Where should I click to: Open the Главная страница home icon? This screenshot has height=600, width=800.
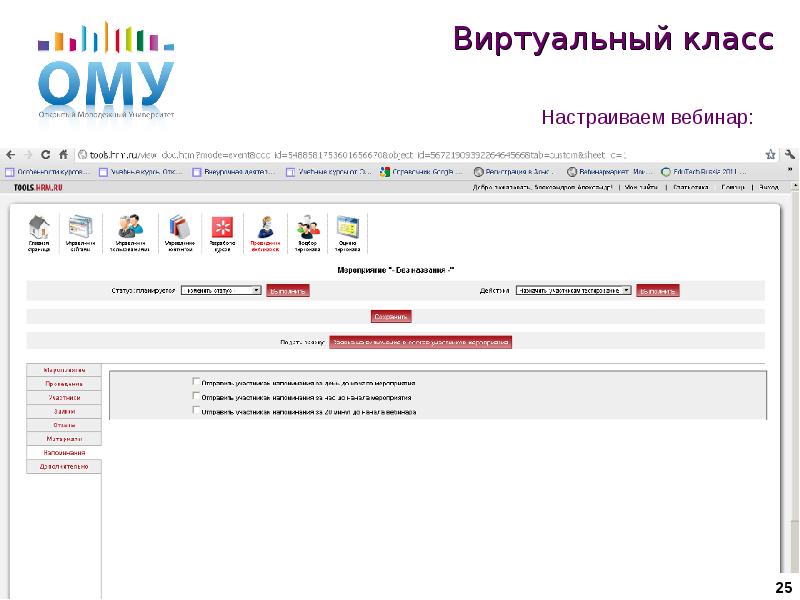click(39, 229)
